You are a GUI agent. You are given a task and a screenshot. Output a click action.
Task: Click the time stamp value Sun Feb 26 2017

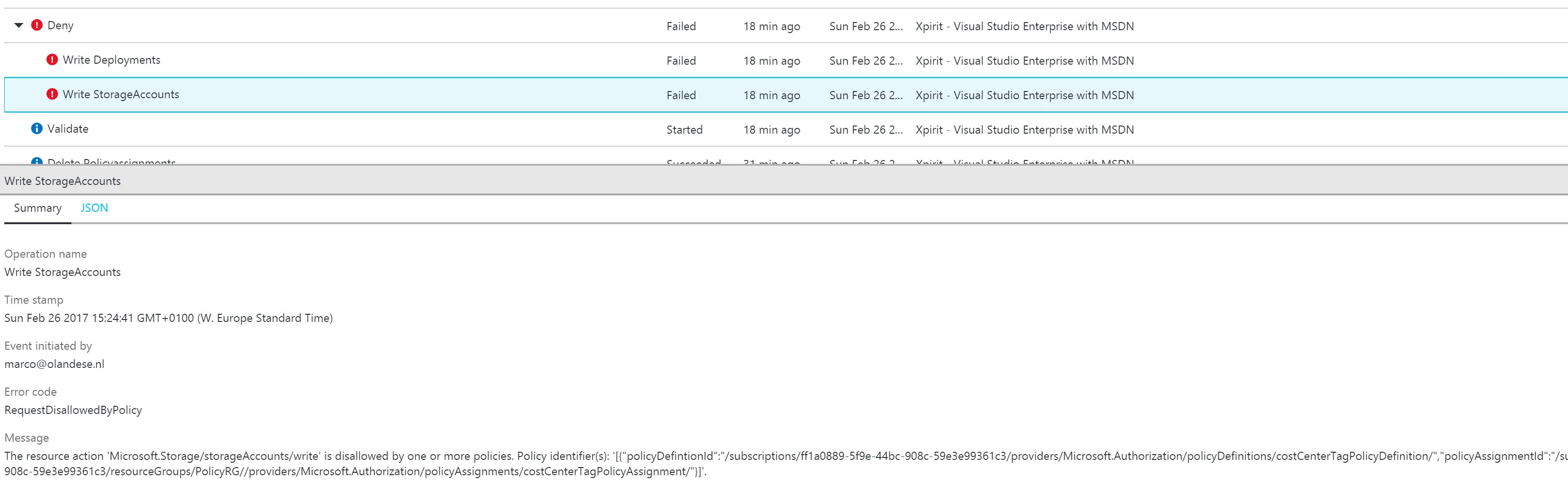(169, 318)
